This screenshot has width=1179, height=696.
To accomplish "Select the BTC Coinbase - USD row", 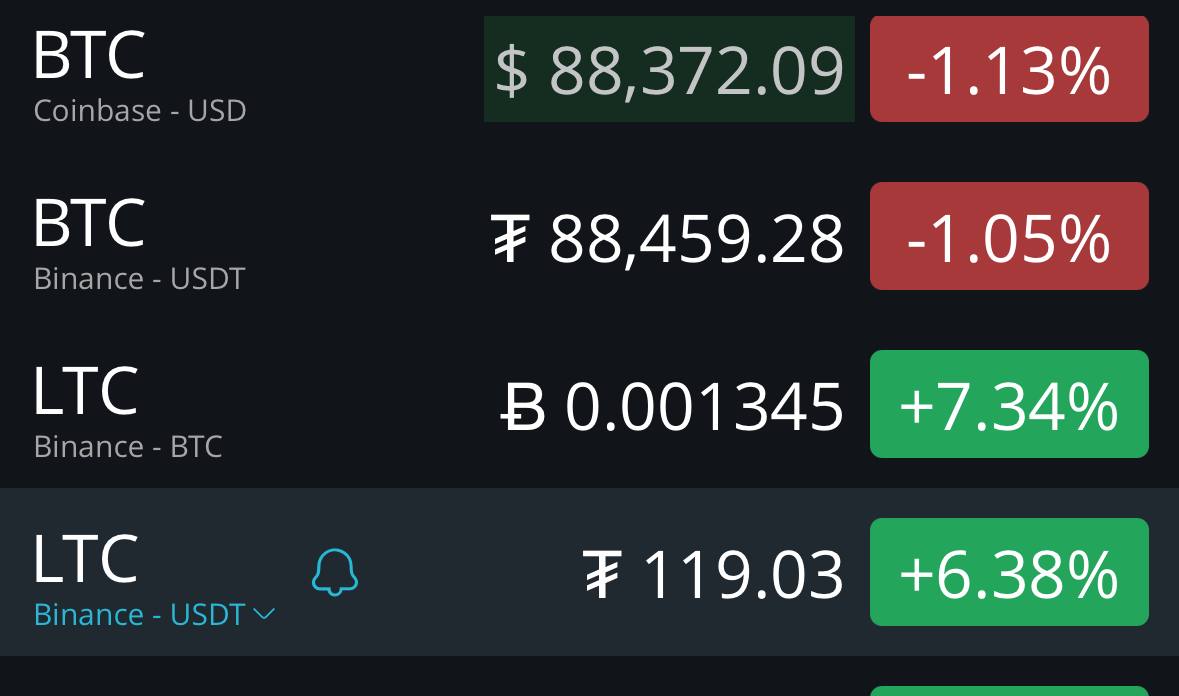I will 590,72.
